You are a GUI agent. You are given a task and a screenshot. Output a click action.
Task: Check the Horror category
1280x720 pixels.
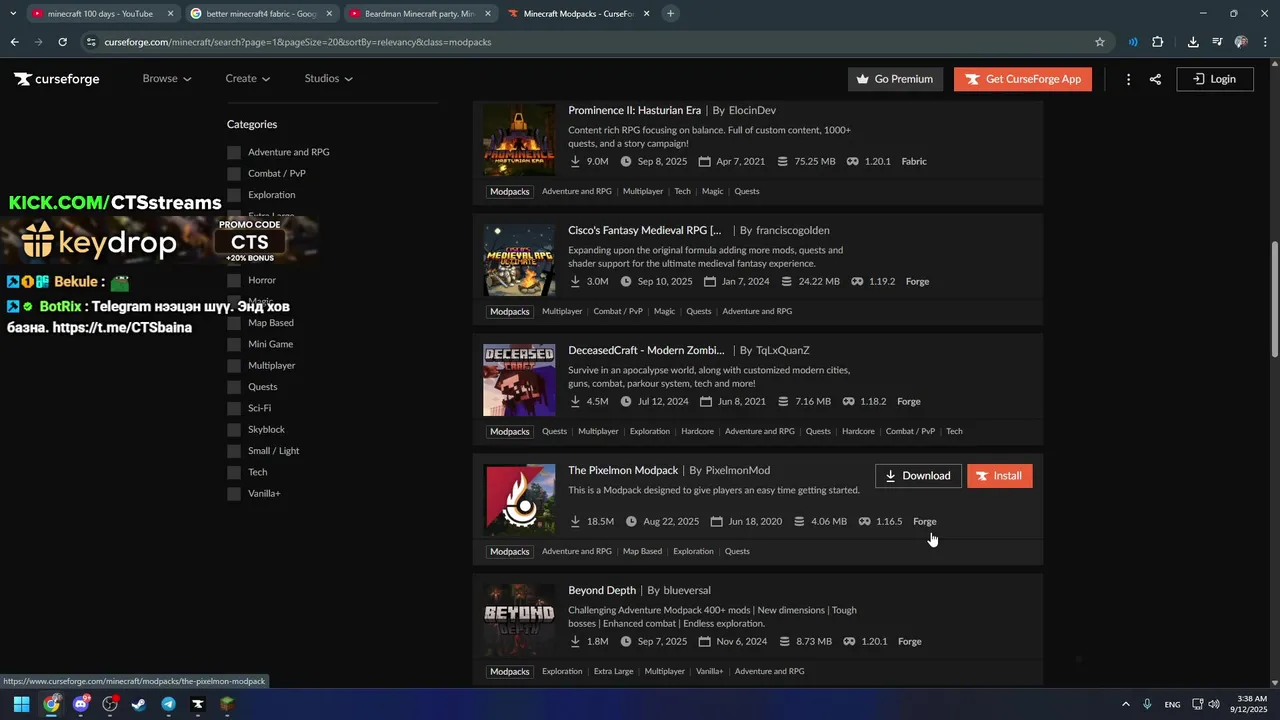point(234,280)
